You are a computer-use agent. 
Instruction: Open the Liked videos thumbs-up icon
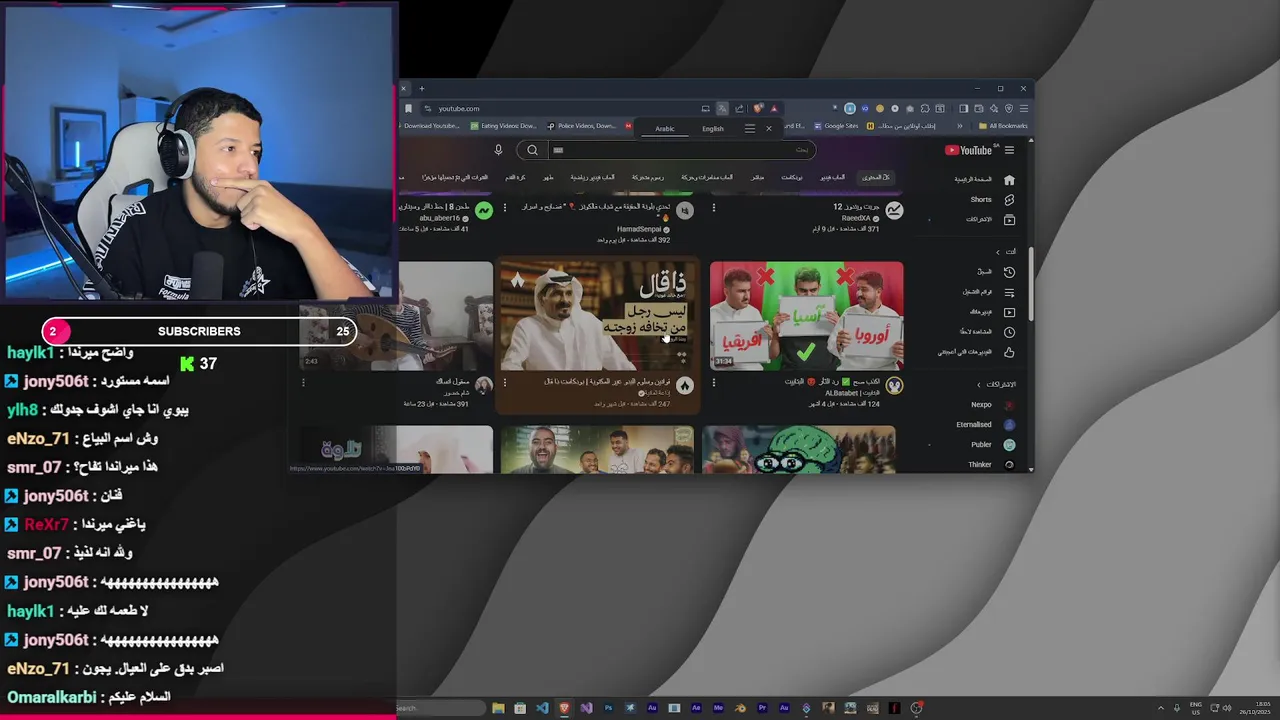pyautogui.click(x=1009, y=352)
